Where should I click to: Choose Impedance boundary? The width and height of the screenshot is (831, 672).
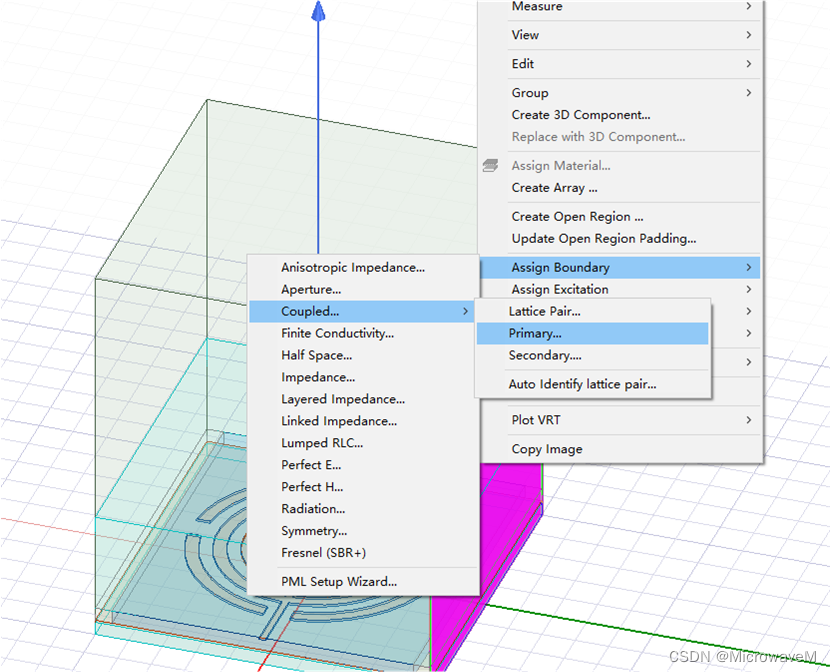[x=363, y=377]
